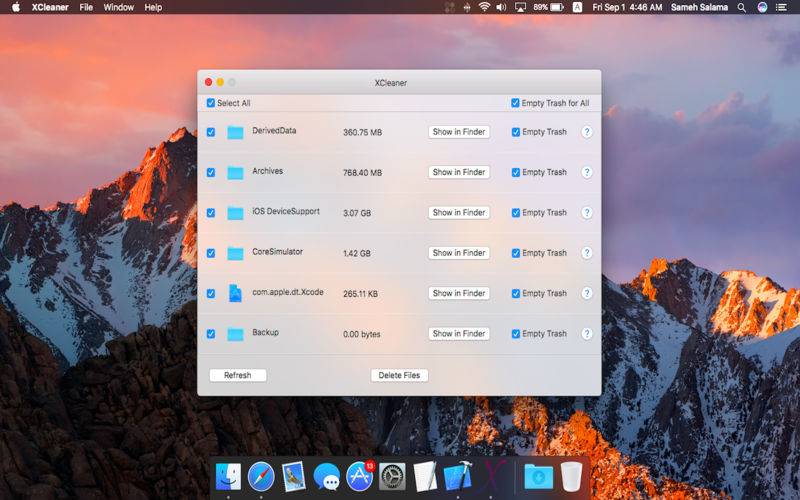Click the com.apple.dt.Xcode file icon
This screenshot has height=500, width=800.
(235, 293)
